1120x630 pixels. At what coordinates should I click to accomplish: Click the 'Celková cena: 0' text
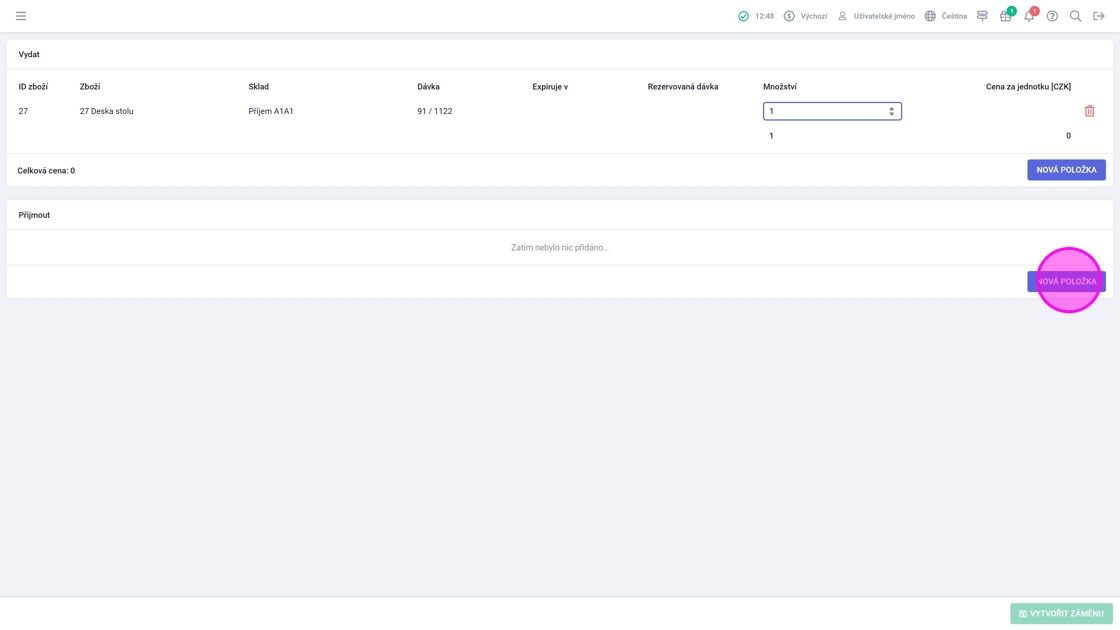[x=46, y=171]
